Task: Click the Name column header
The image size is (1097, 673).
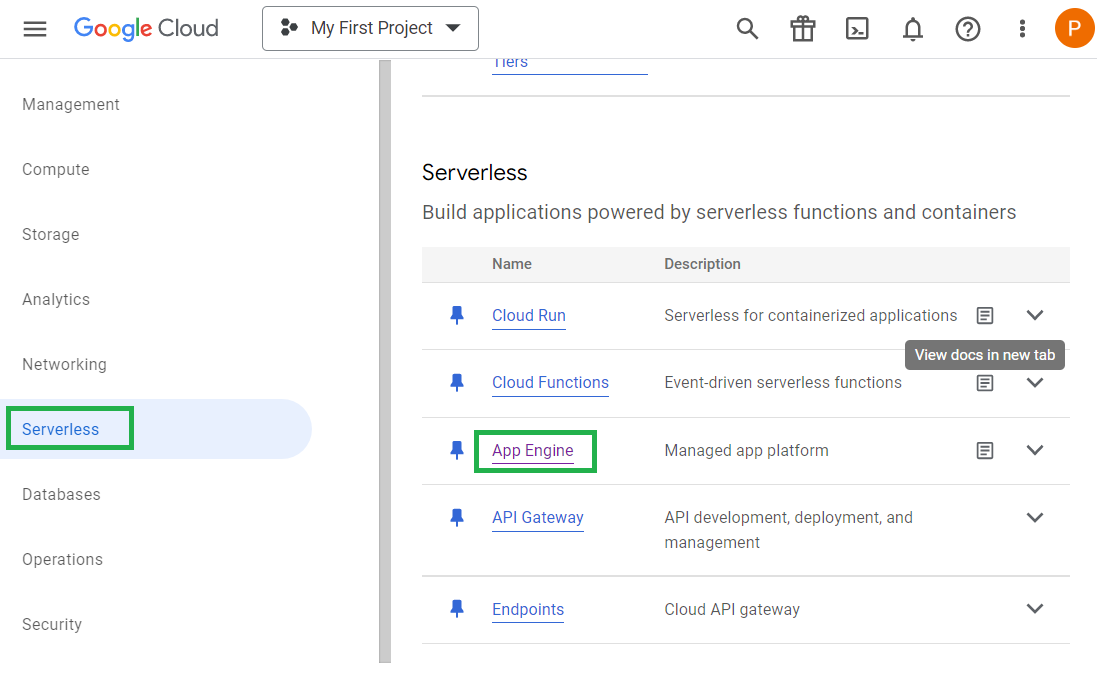Action: click(511, 264)
